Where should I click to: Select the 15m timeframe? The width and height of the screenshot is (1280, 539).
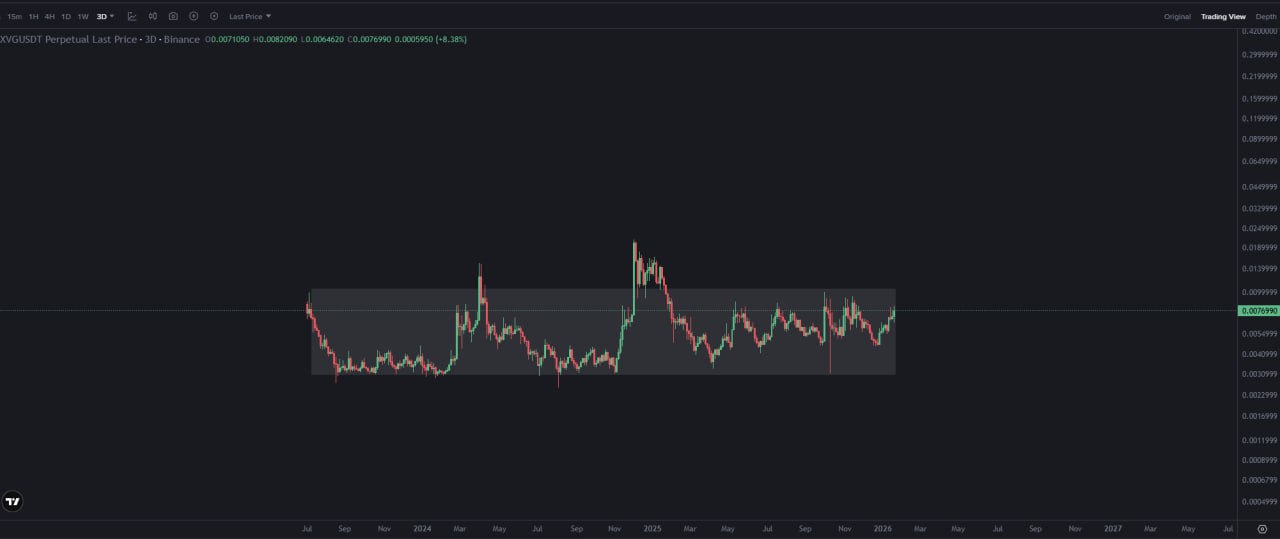point(14,16)
